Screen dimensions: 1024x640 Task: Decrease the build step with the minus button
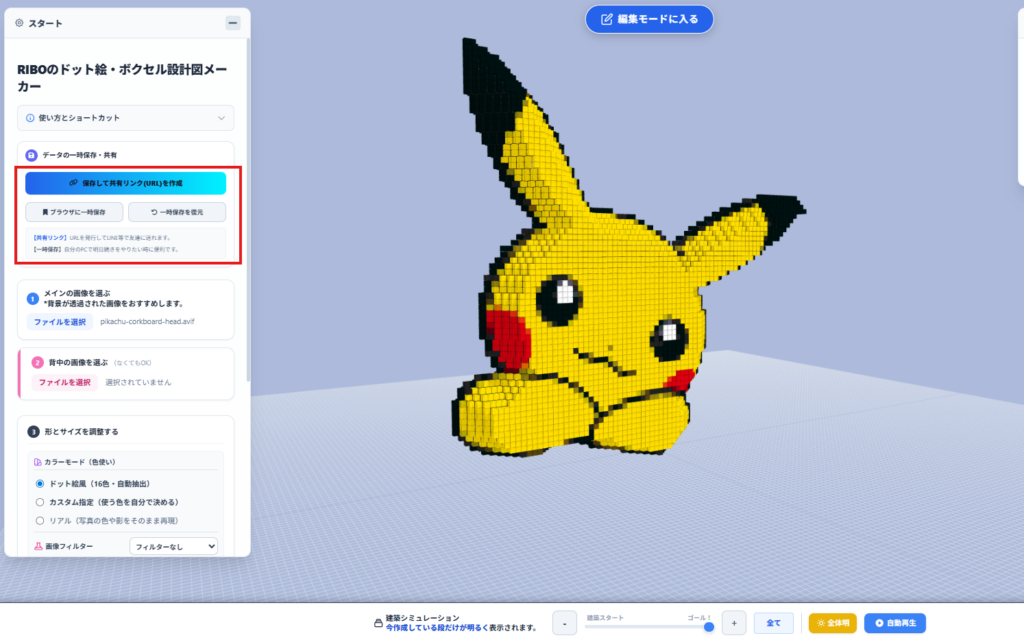(564, 623)
